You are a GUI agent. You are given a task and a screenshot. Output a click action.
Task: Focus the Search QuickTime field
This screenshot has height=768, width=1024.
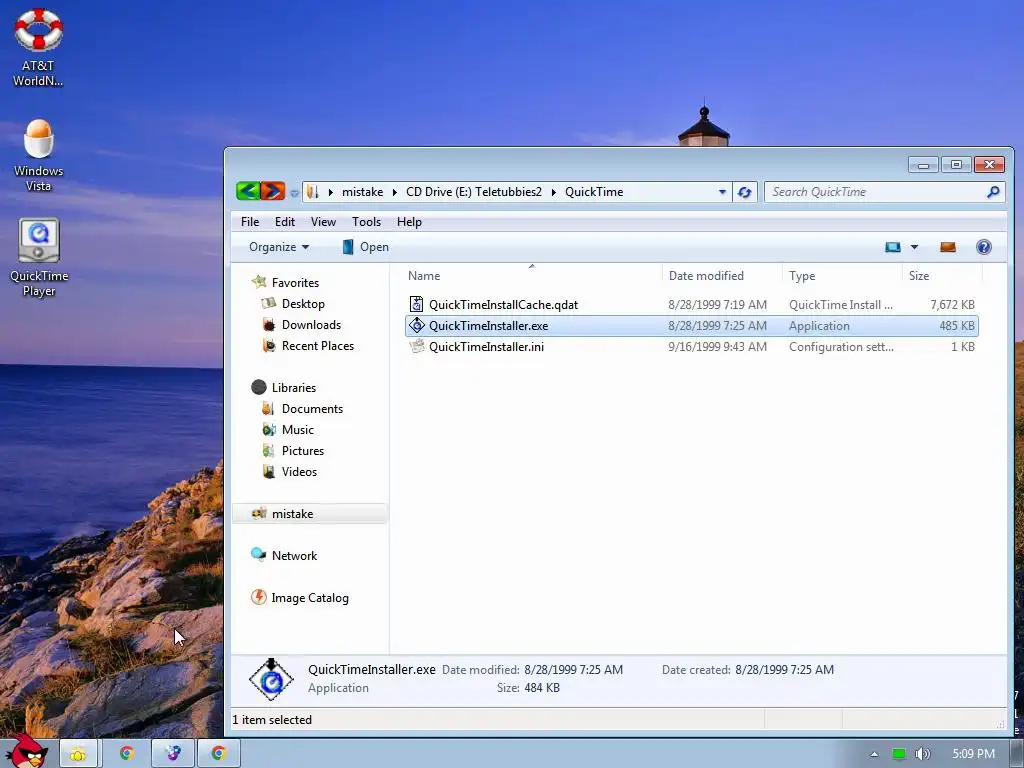[x=877, y=192]
